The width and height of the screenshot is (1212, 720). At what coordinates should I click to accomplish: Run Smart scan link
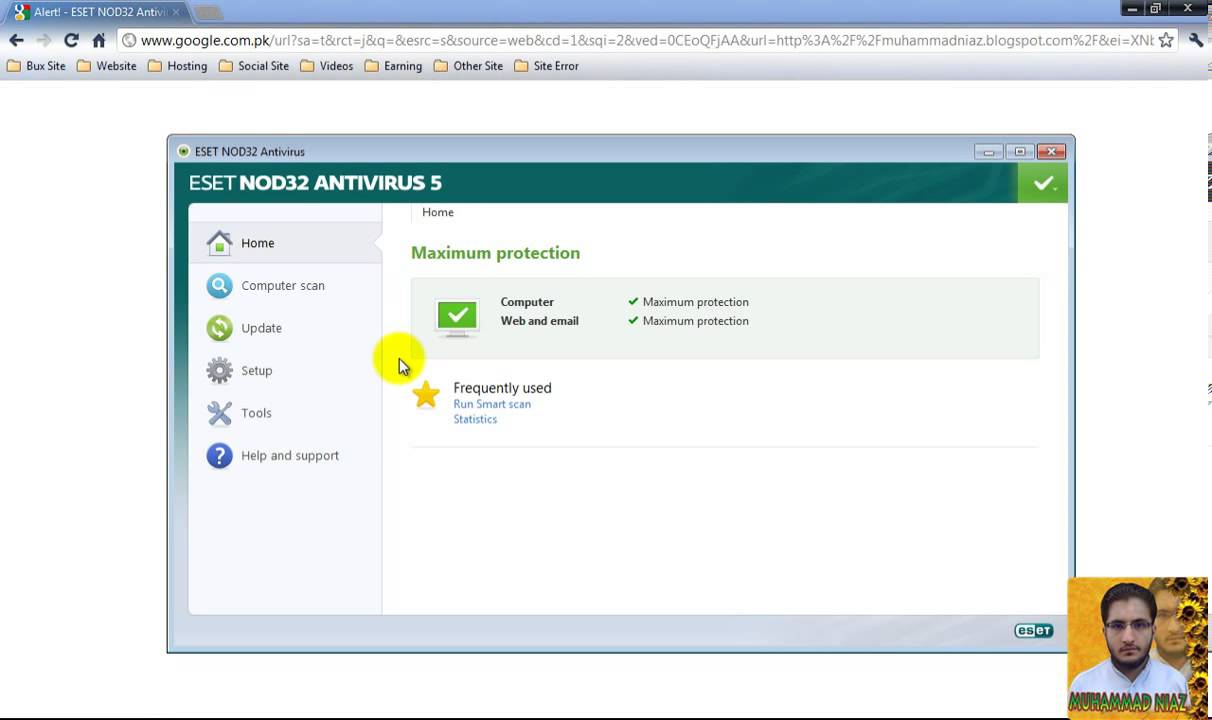[x=492, y=404]
